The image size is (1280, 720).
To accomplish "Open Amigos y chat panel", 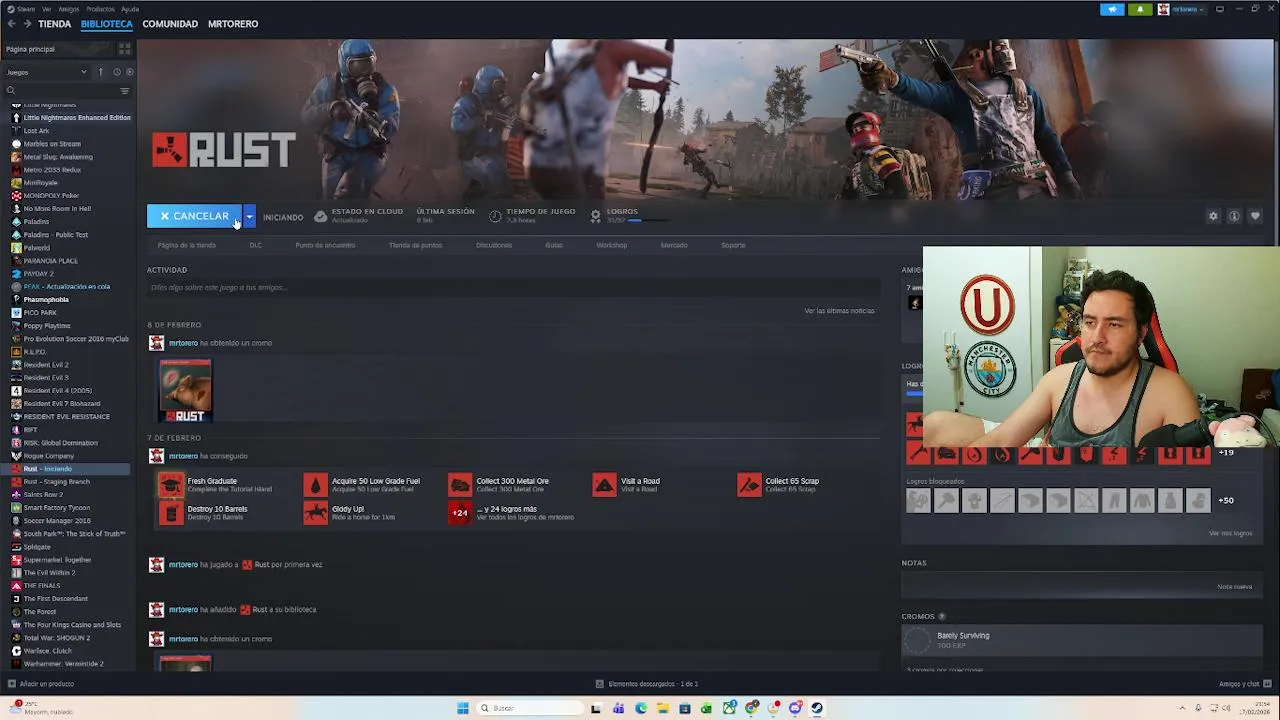I will tap(1244, 684).
